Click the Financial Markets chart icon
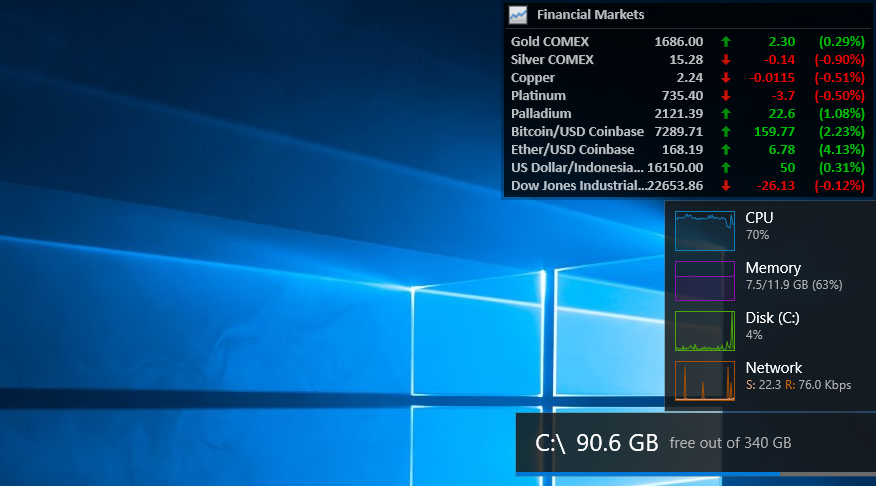The height and width of the screenshot is (486, 876). tap(518, 15)
